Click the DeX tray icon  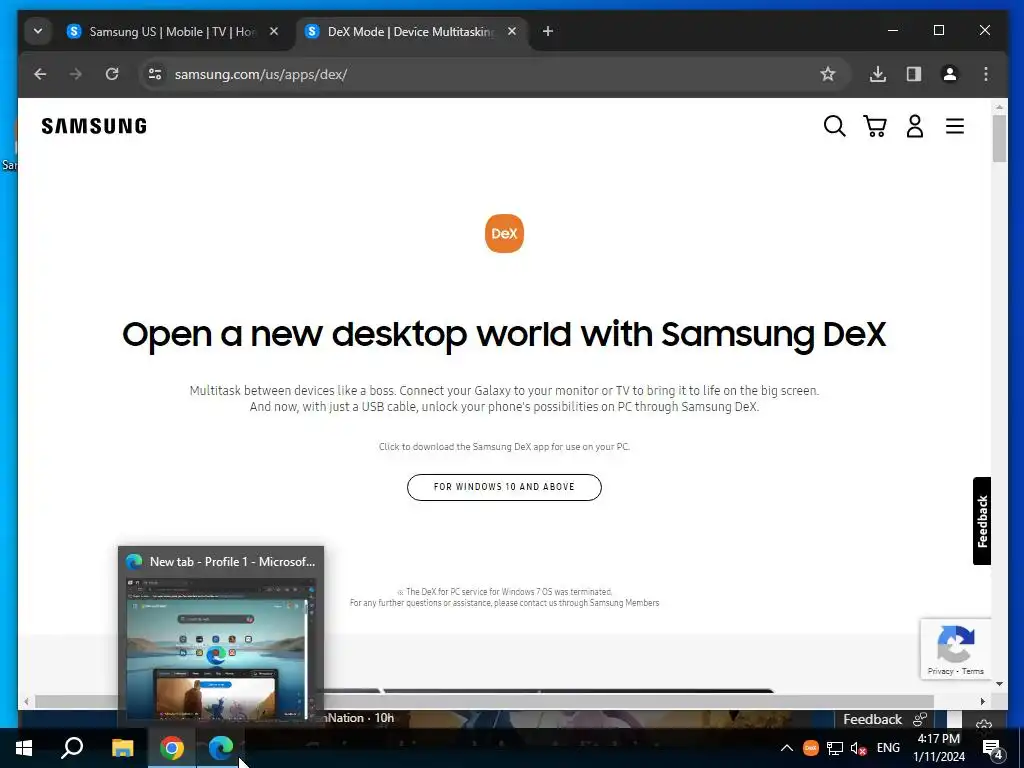[x=810, y=748]
